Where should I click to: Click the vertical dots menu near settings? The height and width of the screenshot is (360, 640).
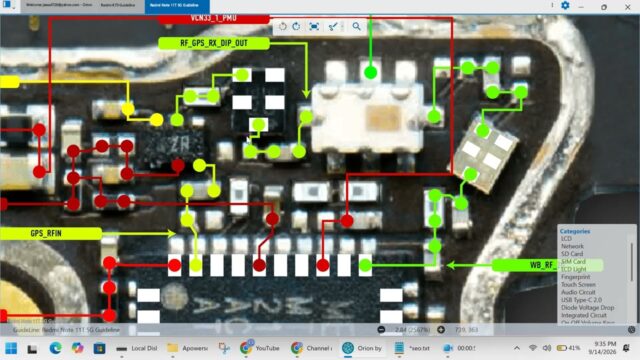(x=552, y=6)
